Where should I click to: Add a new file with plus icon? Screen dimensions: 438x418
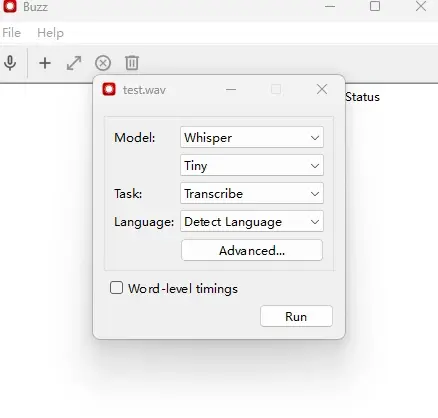click(x=45, y=63)
